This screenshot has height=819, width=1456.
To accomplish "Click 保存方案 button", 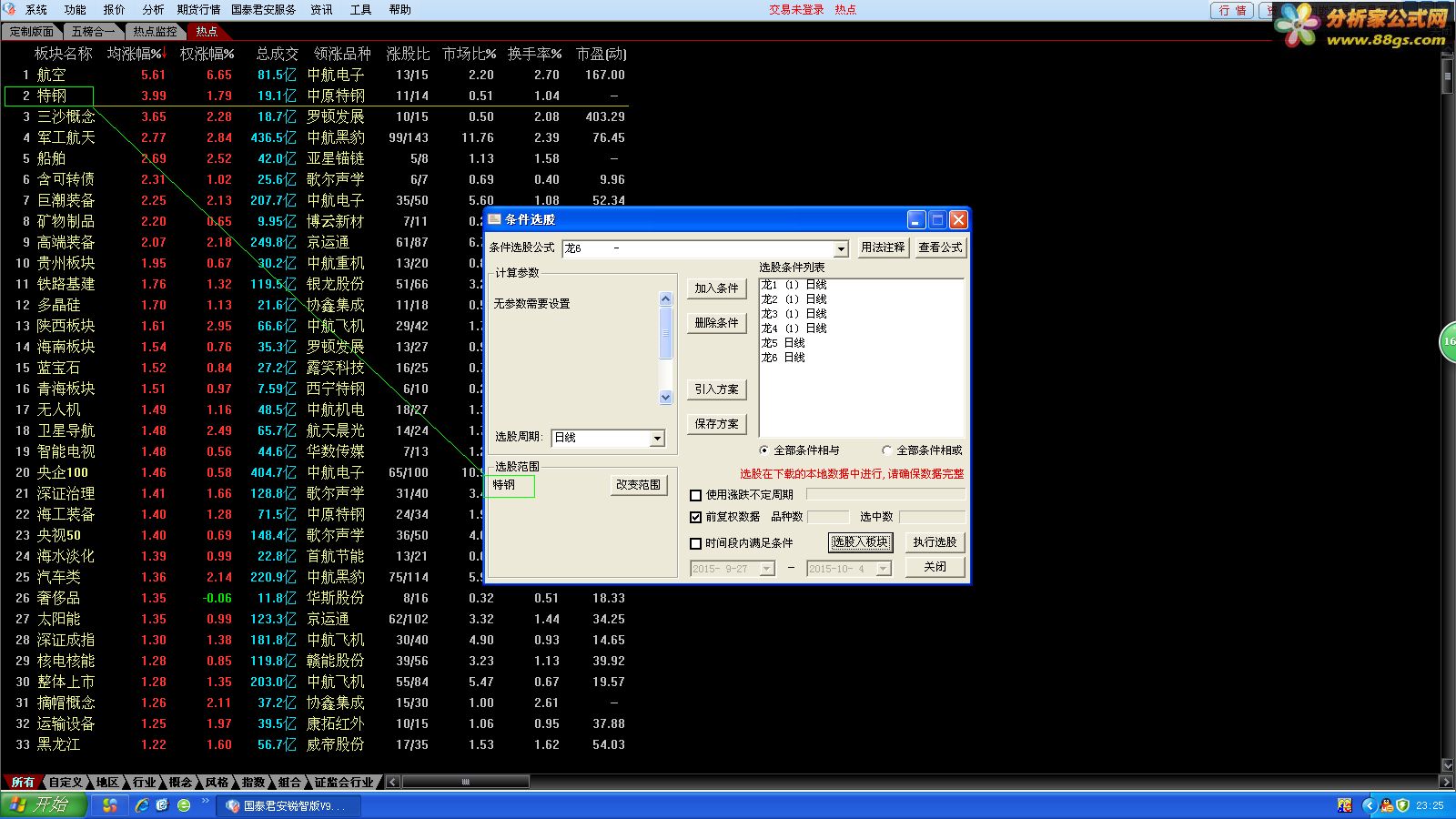I will (716, 424).
